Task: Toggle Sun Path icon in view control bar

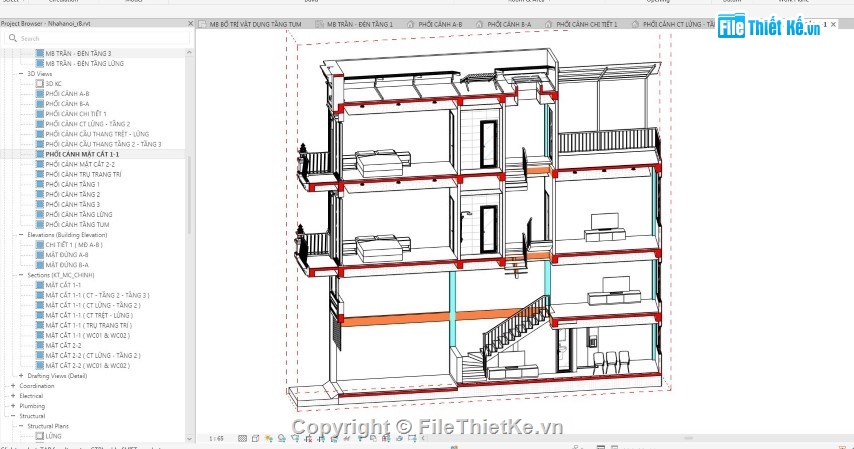Action: pyautogui.click(x=269, y=438)
